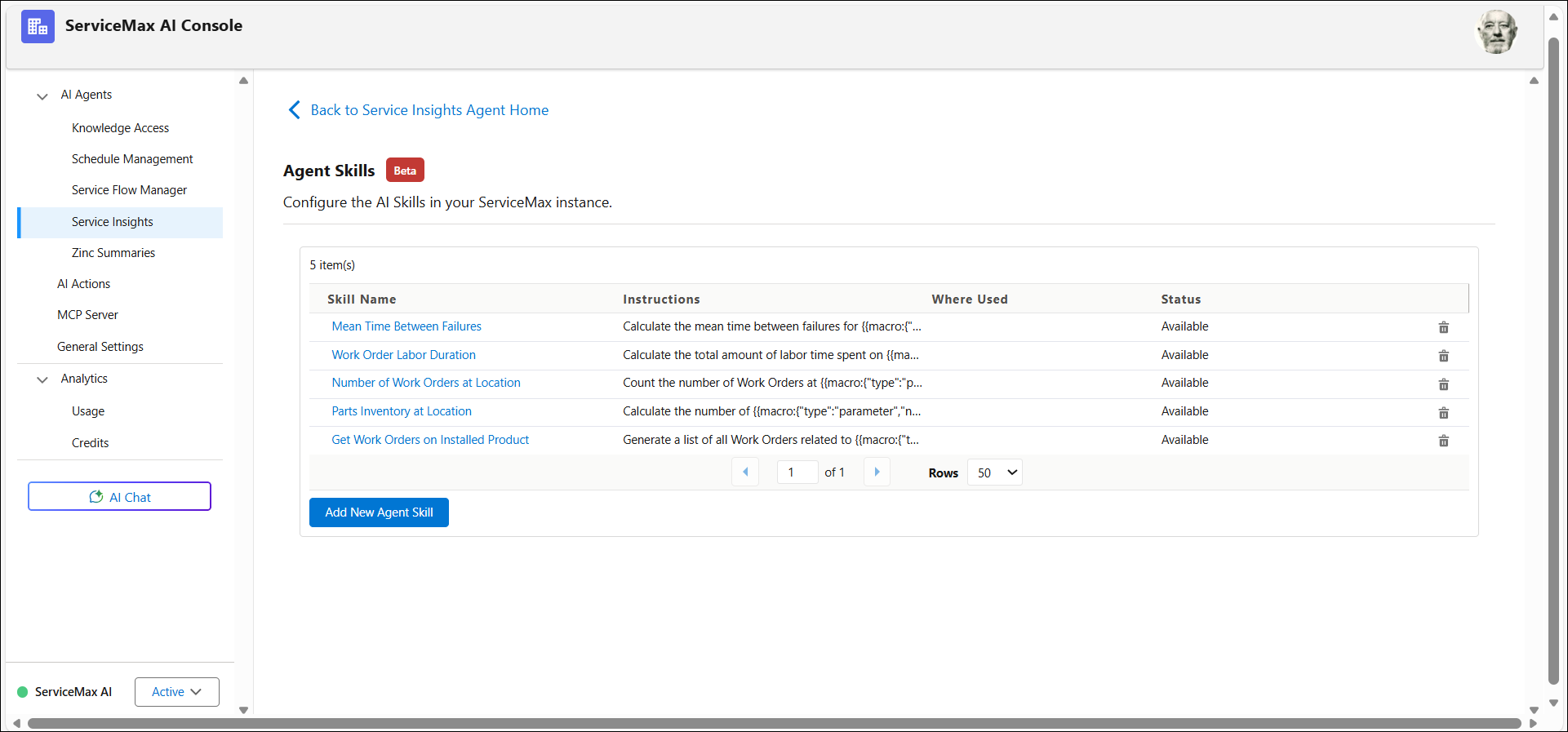Viewport: 1568px width, 732px height.
Task: Click the green ServiceMax AI status dot
Action: click(22, 692)
